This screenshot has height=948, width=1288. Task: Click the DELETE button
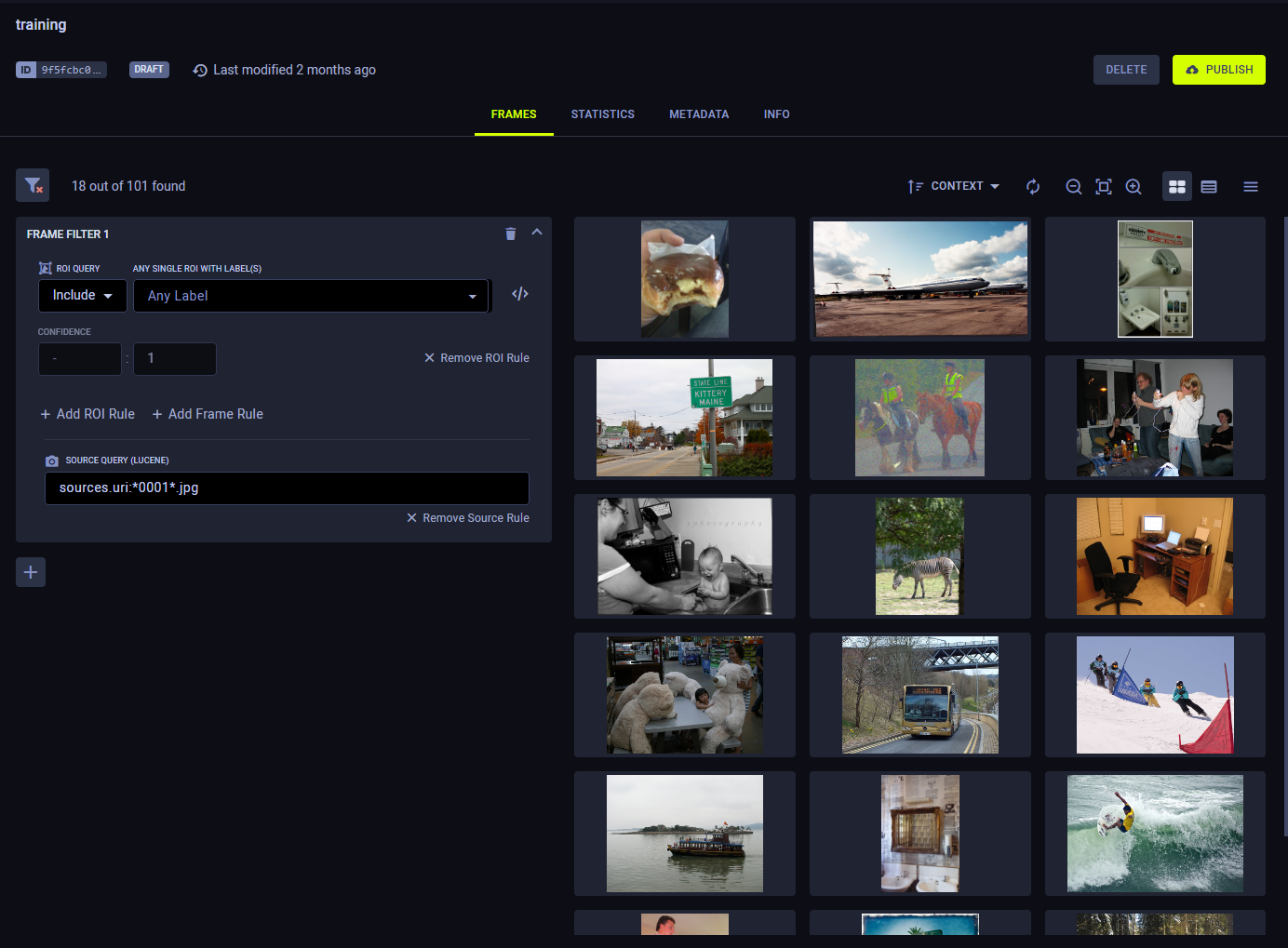1126,70
